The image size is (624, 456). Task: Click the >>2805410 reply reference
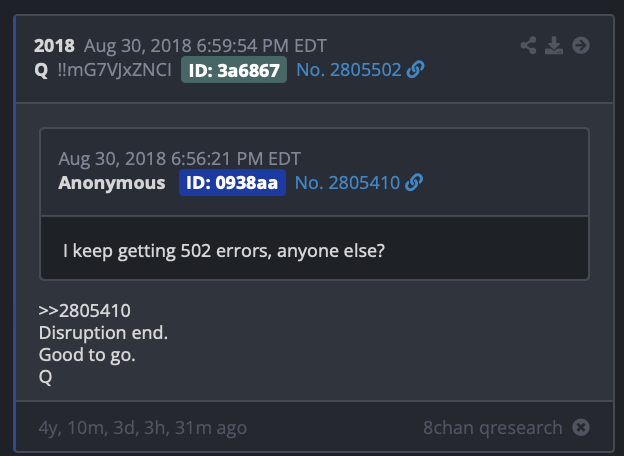pos(84,311)
